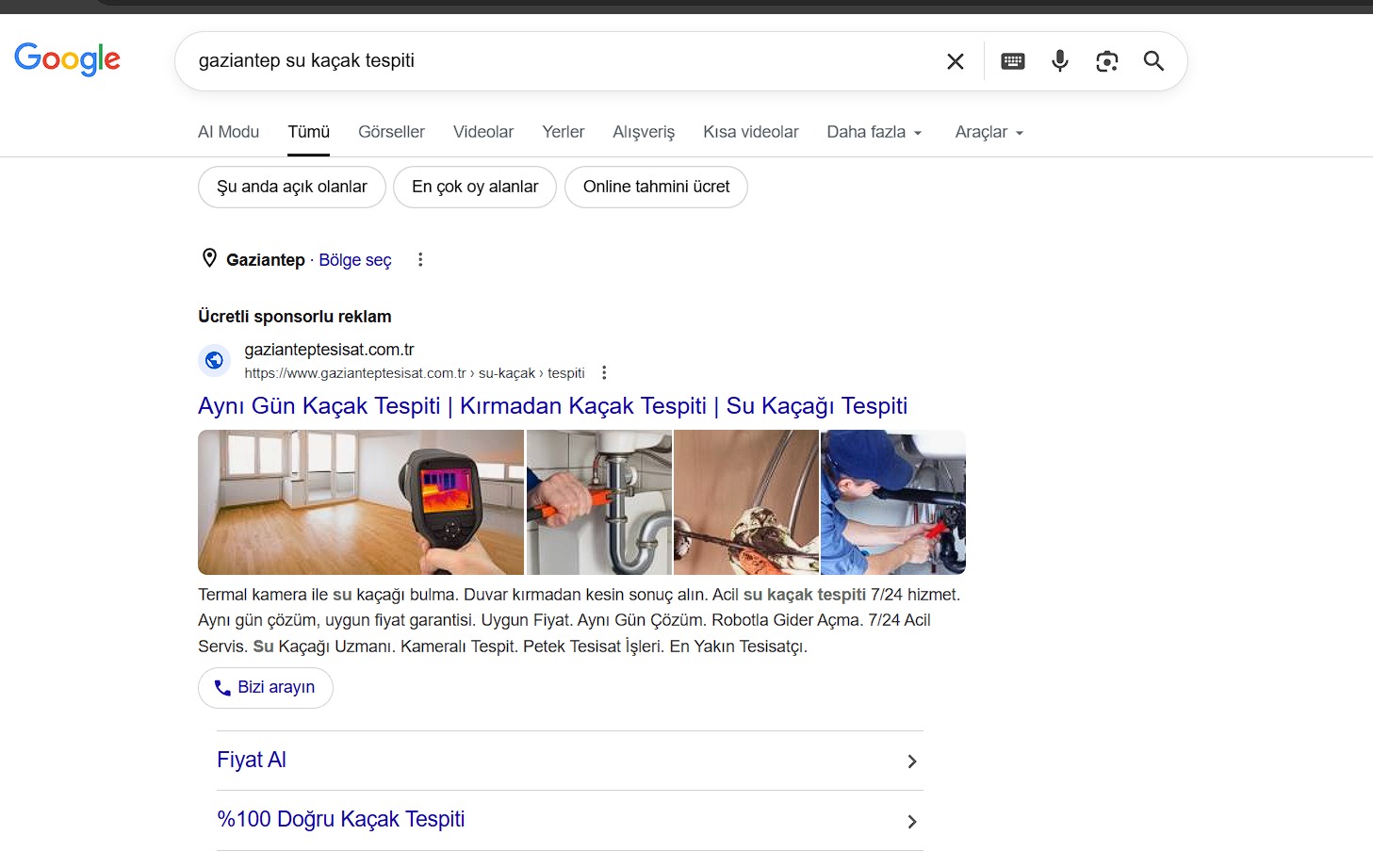Viewport: 1373px width, 868px height.
Task: Toggle the 'Şu anda açık olanlar' filter
Action: point(292,187)
